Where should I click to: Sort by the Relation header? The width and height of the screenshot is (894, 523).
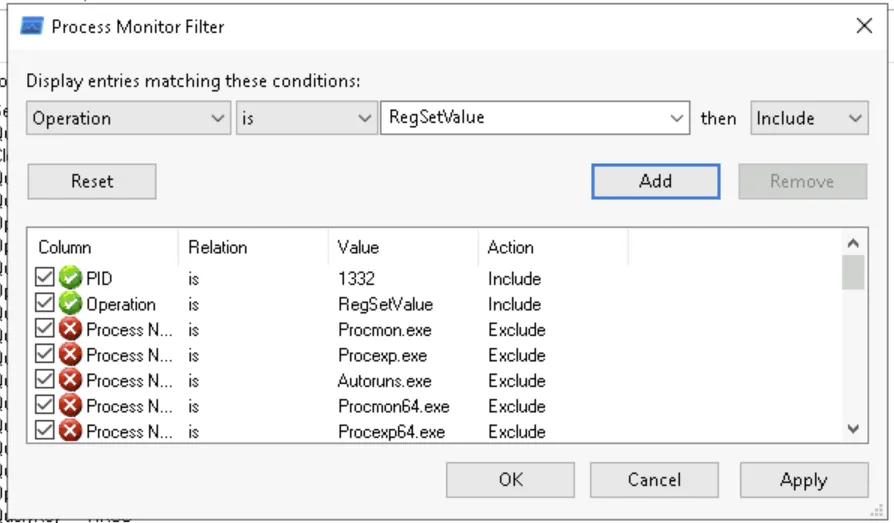click(x=253, y=247)
